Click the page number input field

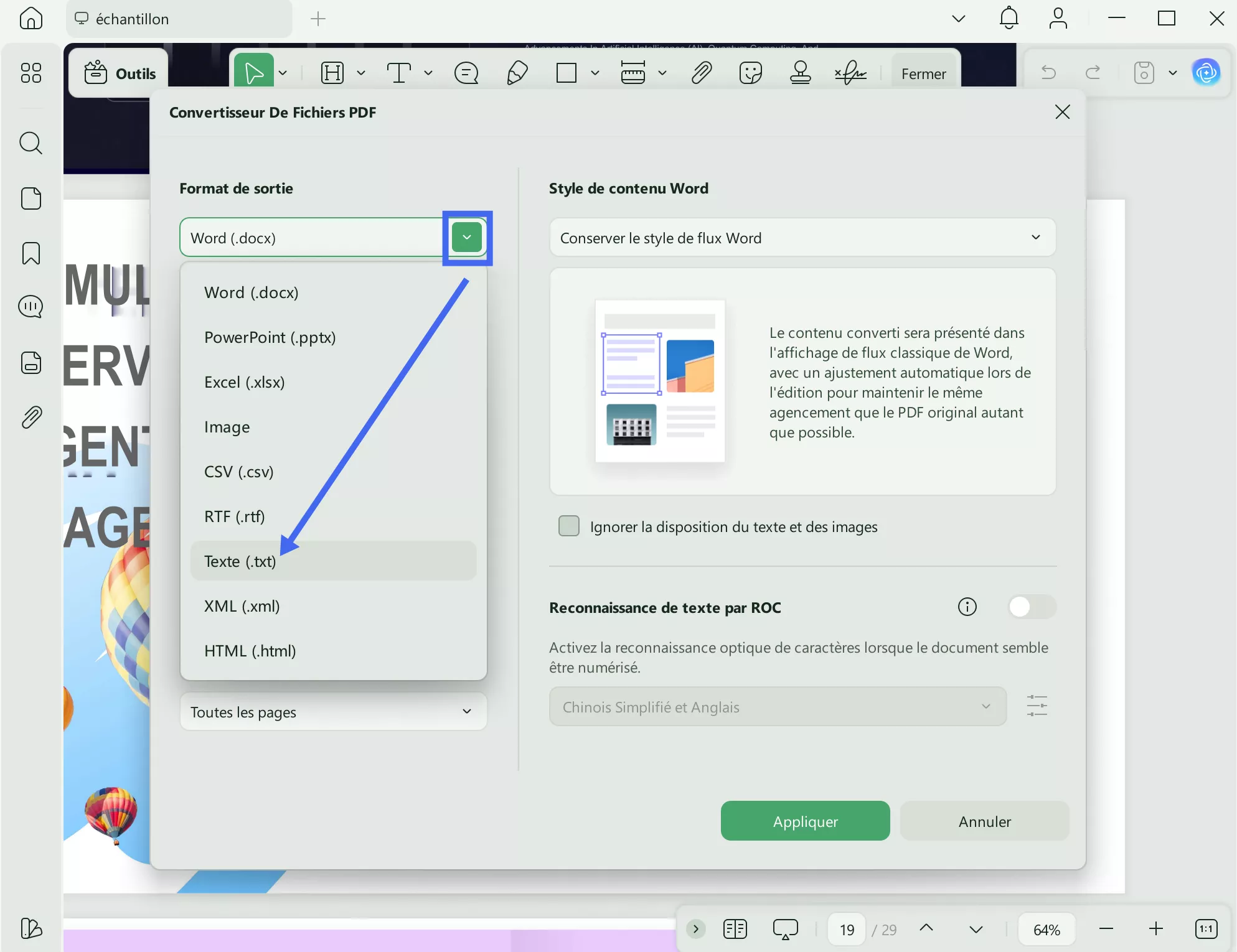[846, 929]
